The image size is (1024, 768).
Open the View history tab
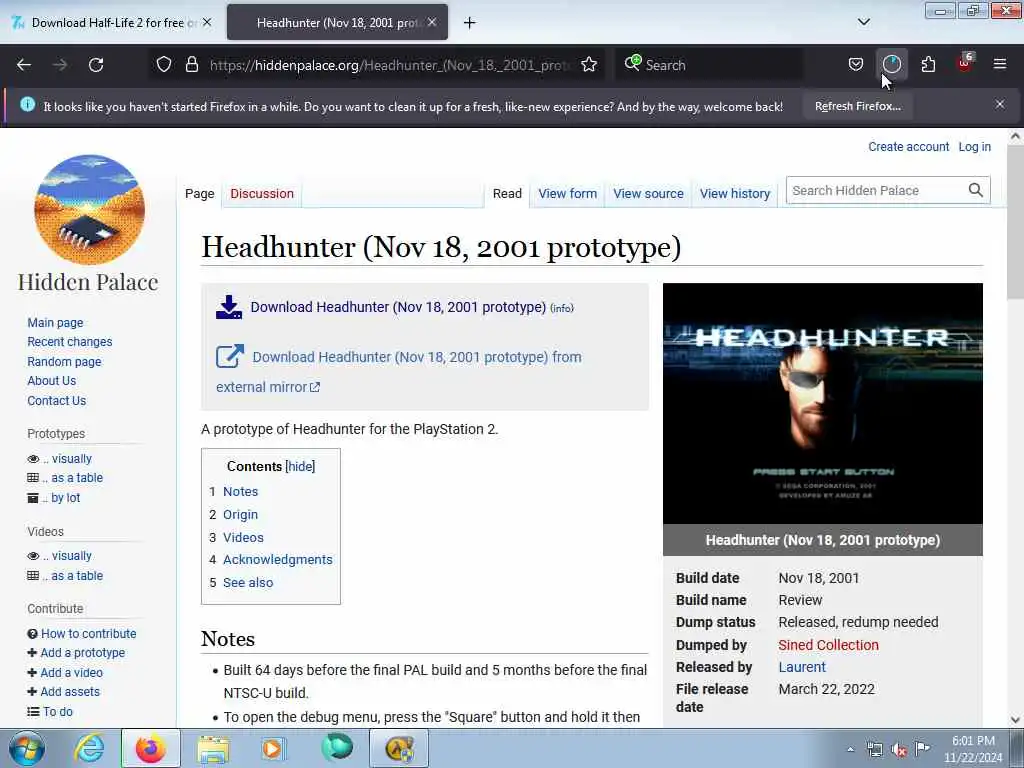[735, 193]
